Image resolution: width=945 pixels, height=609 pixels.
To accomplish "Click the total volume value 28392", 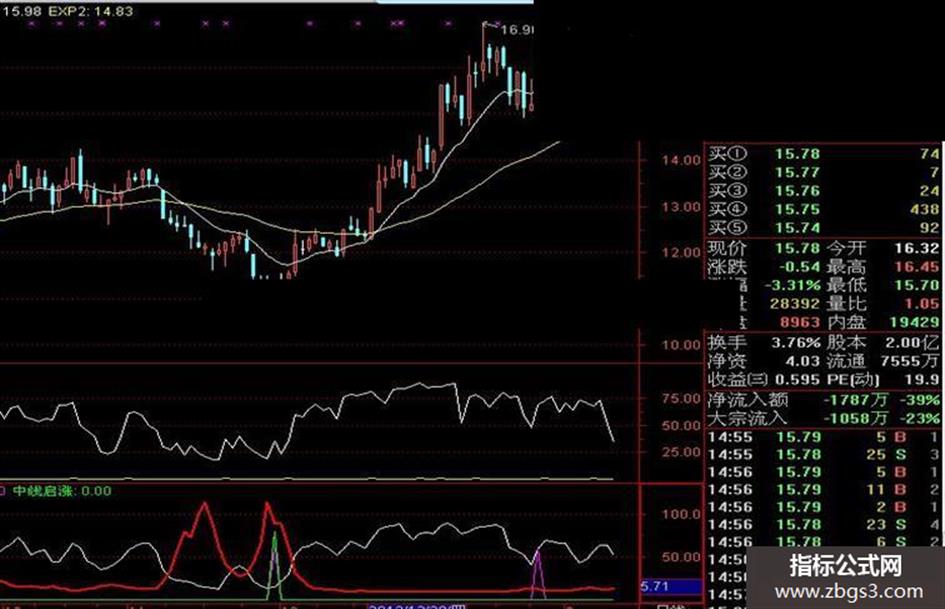I will [x=794, y=303].
